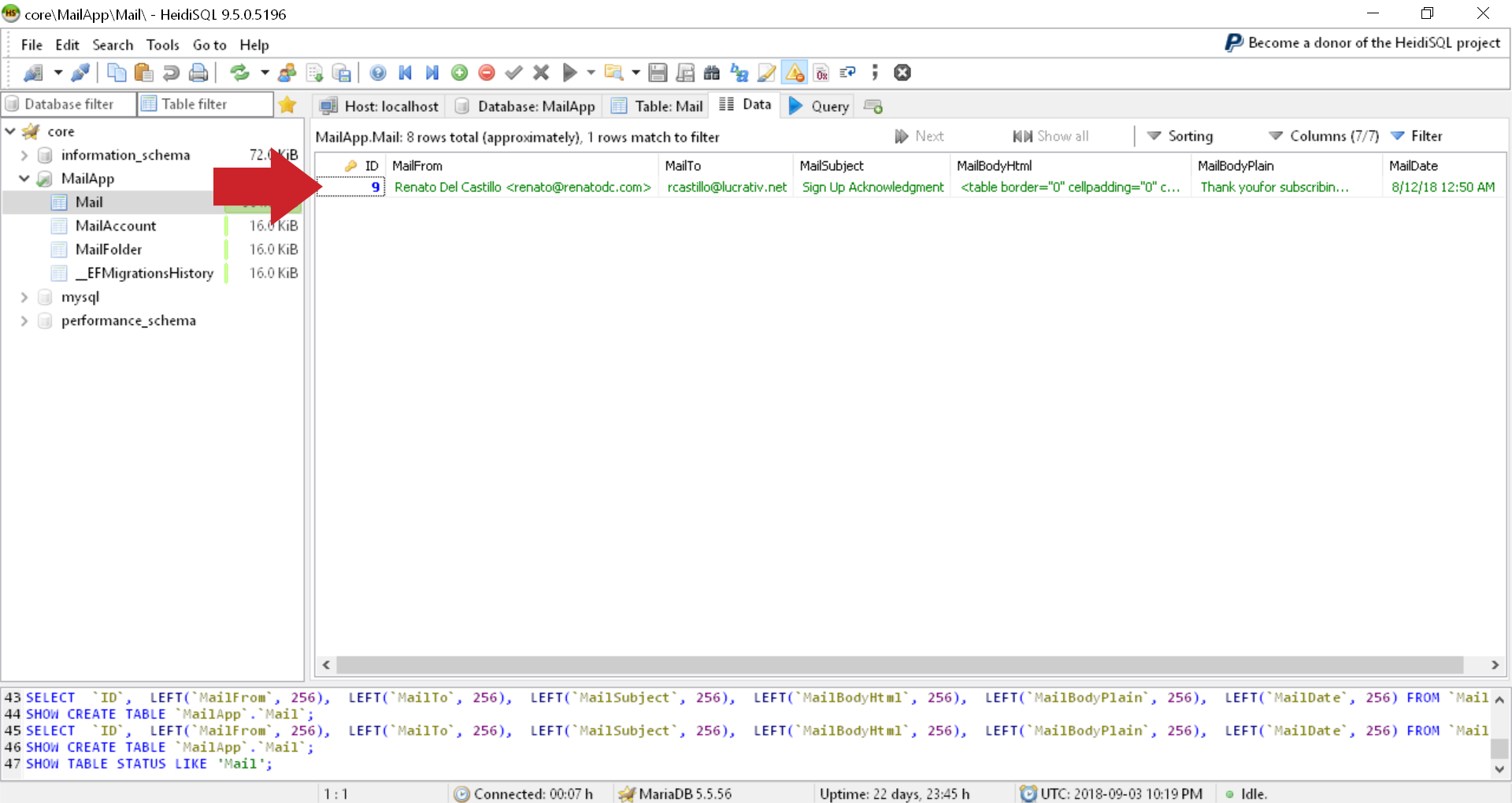Viewport: 1512px width, 803px height.
Task: Select the MailFolder table in tree
Action: pos(109,250)
